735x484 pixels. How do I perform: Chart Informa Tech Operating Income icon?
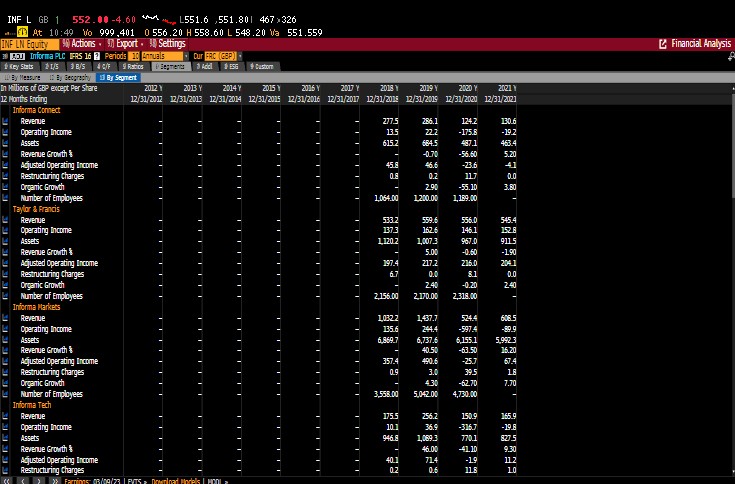point(5,427)
